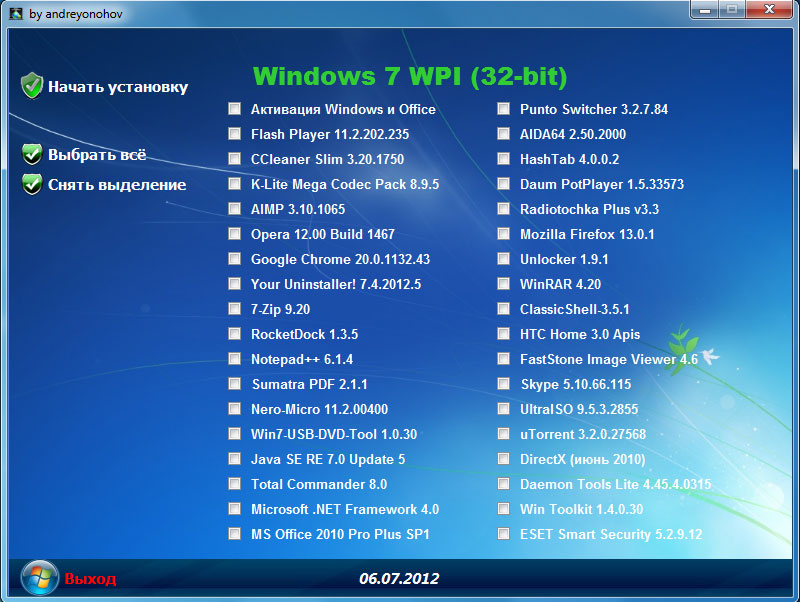Screen dimensions: 800x602
Task: Tick the Skype 5.10.66.115 checkbox
Action: pyautogui.click(x=504, y=384)
